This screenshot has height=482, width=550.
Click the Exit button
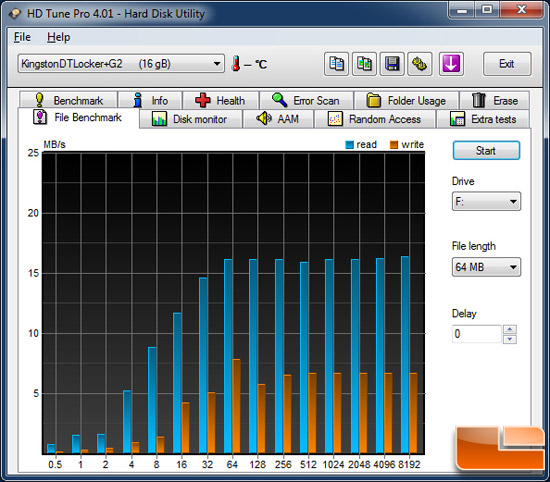pyautogui.click(x=507, y=64)
